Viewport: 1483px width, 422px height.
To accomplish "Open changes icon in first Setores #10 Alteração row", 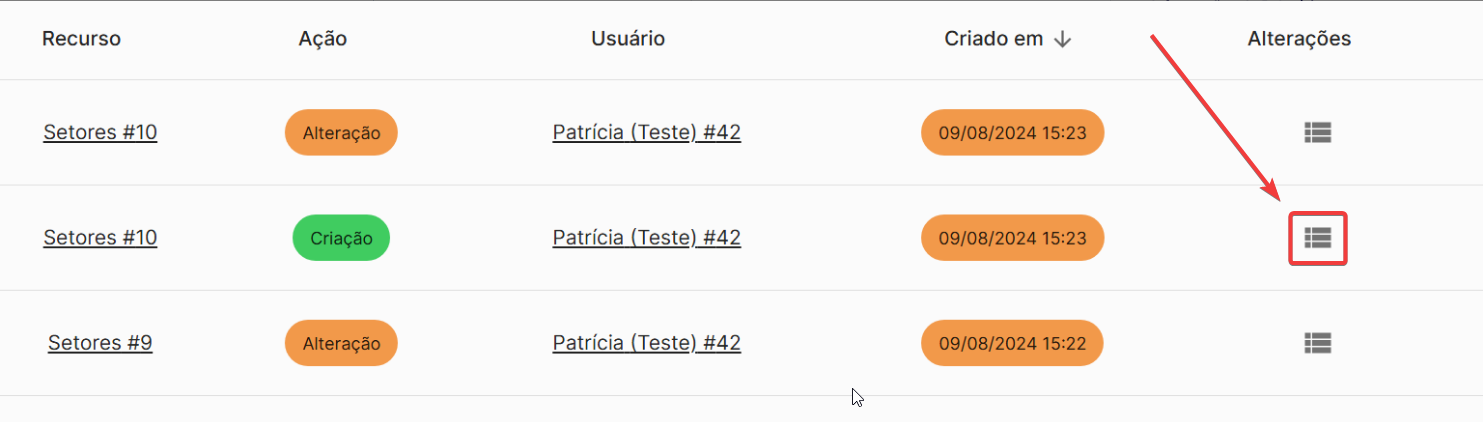I will (1318, 132).
